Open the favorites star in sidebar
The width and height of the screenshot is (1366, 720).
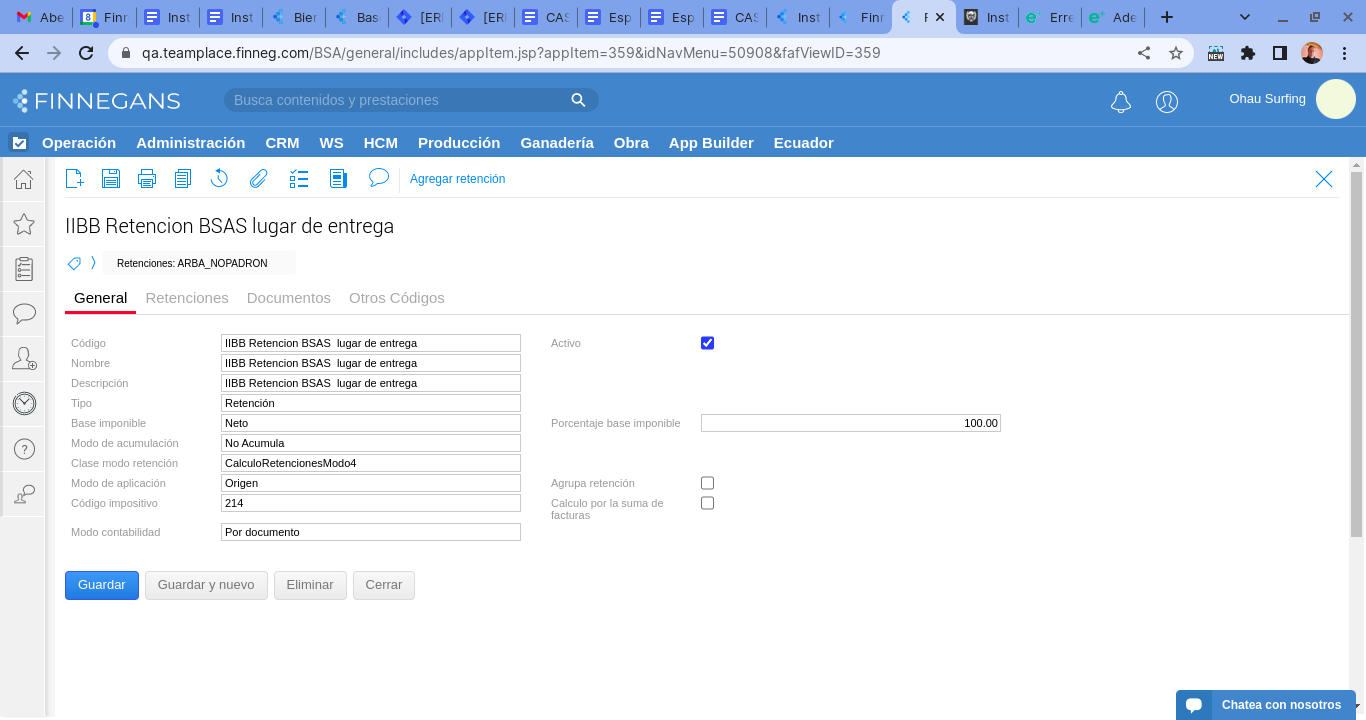pyautogui.click(x=24, y=224)
